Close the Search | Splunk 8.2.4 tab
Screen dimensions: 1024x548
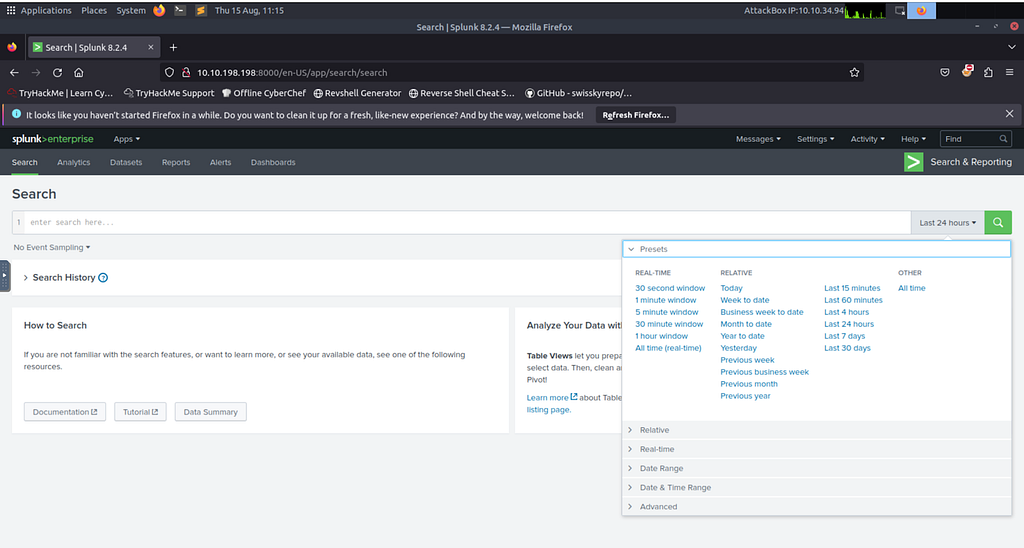pos(151,47)
